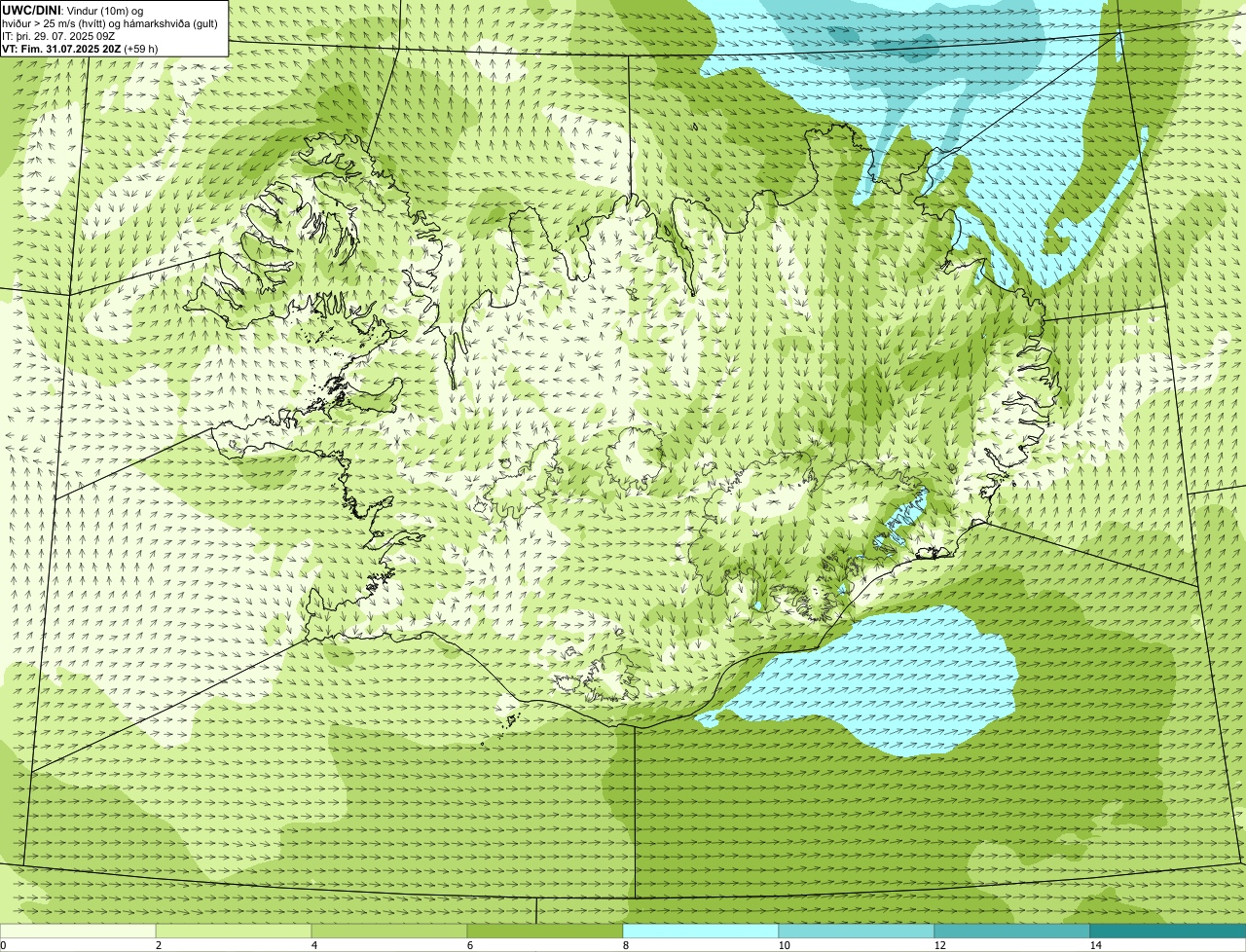The image size is (1246, 952).
Task: Click the teal 12–14 legend color segment
Action: coord(1012,931)
